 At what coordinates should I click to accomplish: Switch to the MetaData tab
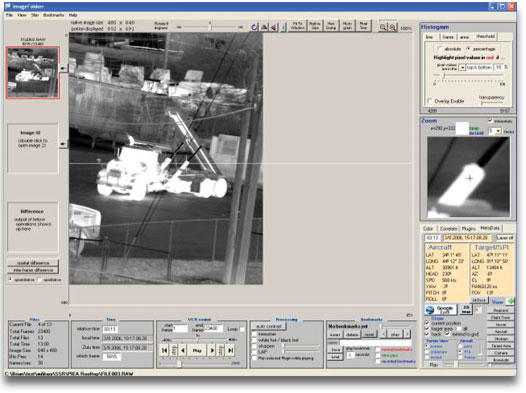[490, 228]
